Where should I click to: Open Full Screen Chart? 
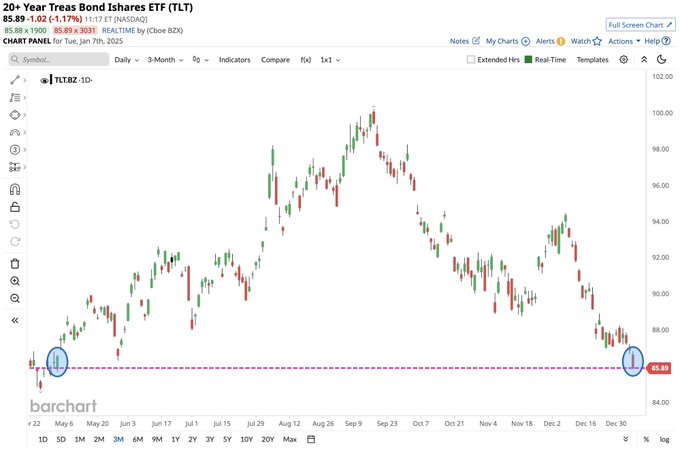(x=641, y=25)
